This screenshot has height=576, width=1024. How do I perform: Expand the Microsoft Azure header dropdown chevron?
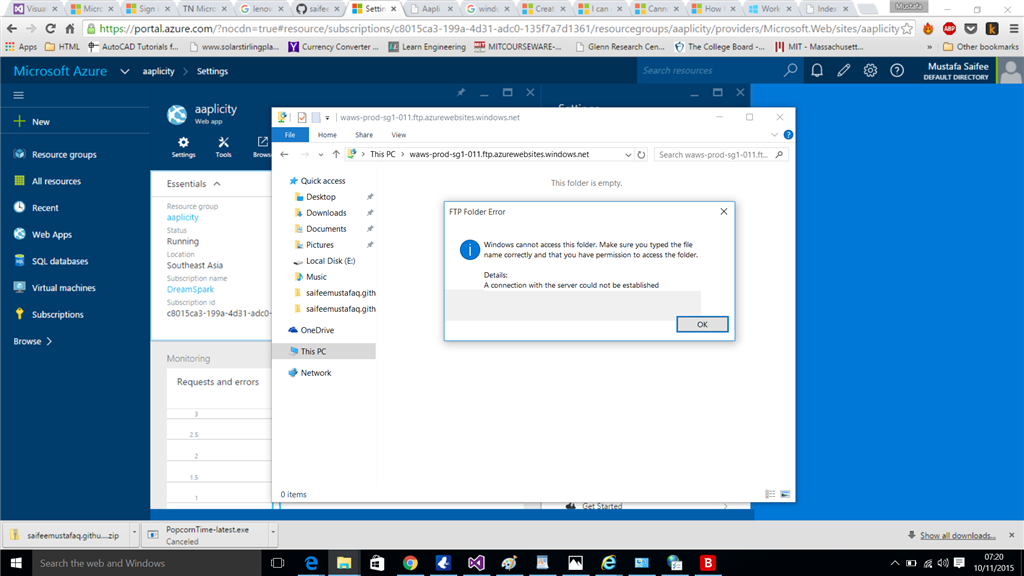point(125,71)
